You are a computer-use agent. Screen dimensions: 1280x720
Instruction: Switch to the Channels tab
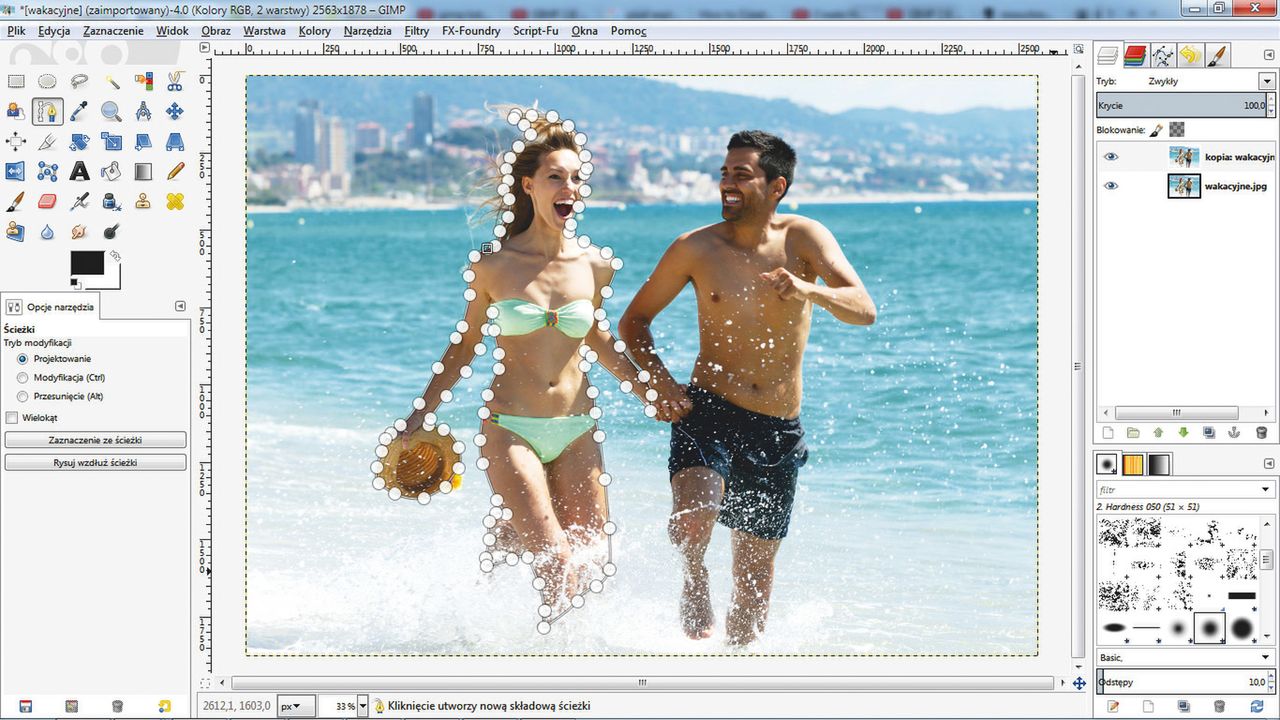tap(1134, 55)
